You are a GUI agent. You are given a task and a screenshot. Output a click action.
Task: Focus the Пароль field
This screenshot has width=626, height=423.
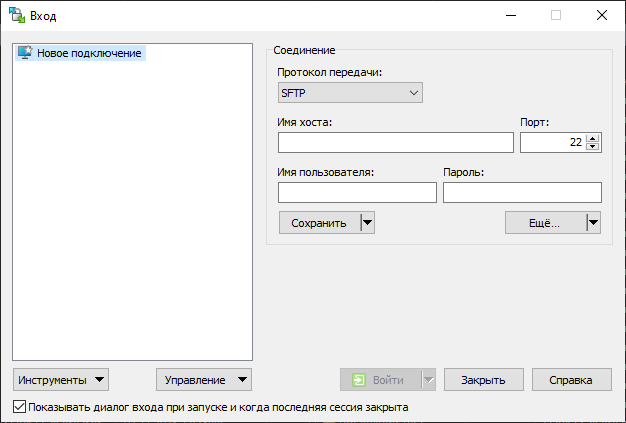522,192
